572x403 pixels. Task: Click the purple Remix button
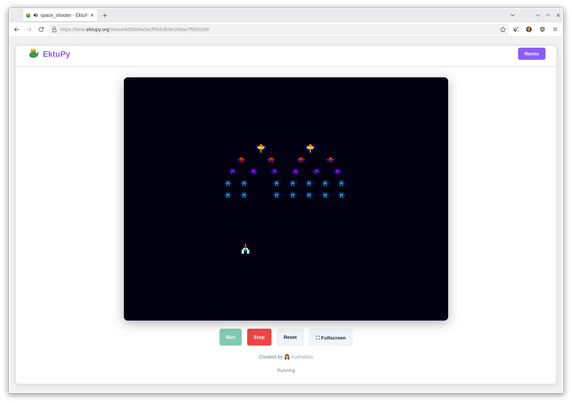[x=532, y=54]
